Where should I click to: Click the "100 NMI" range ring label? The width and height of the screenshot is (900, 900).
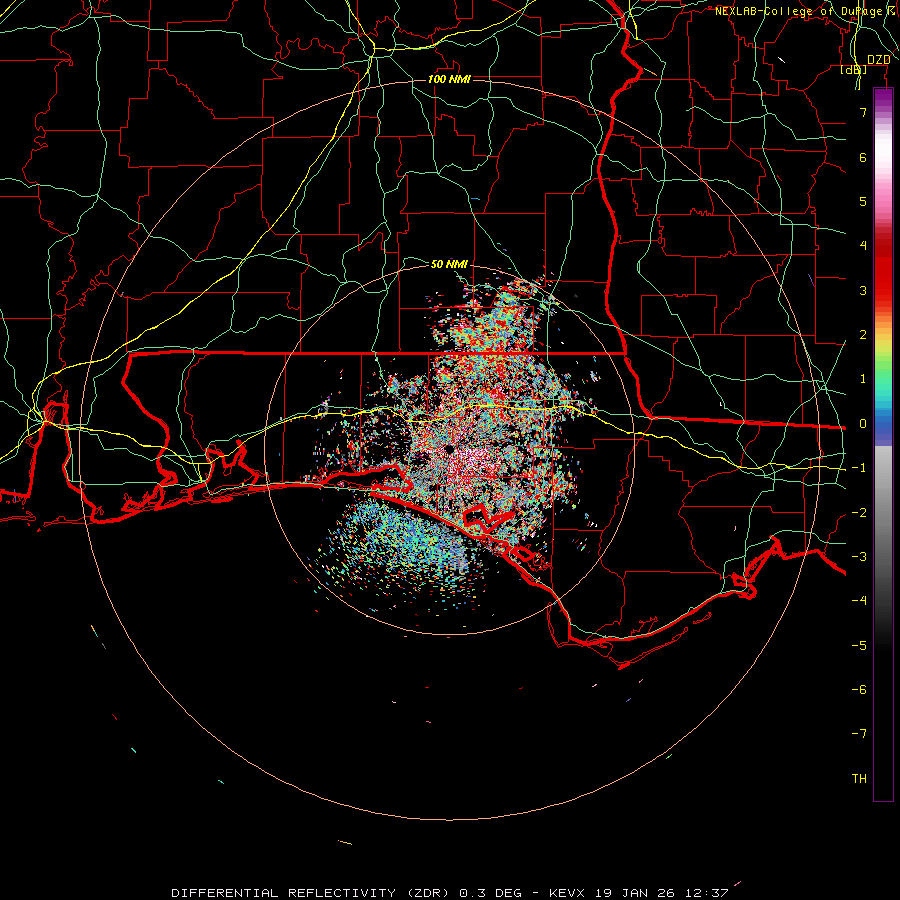tap(449, 79)
